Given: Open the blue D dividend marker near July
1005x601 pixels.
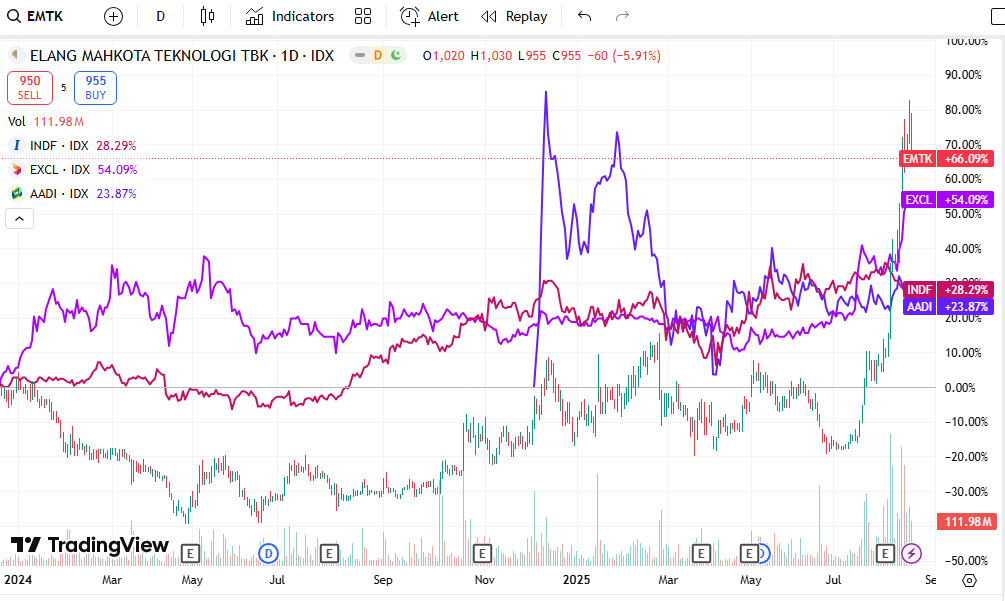Looking at the screenshot, I should 269,553.
